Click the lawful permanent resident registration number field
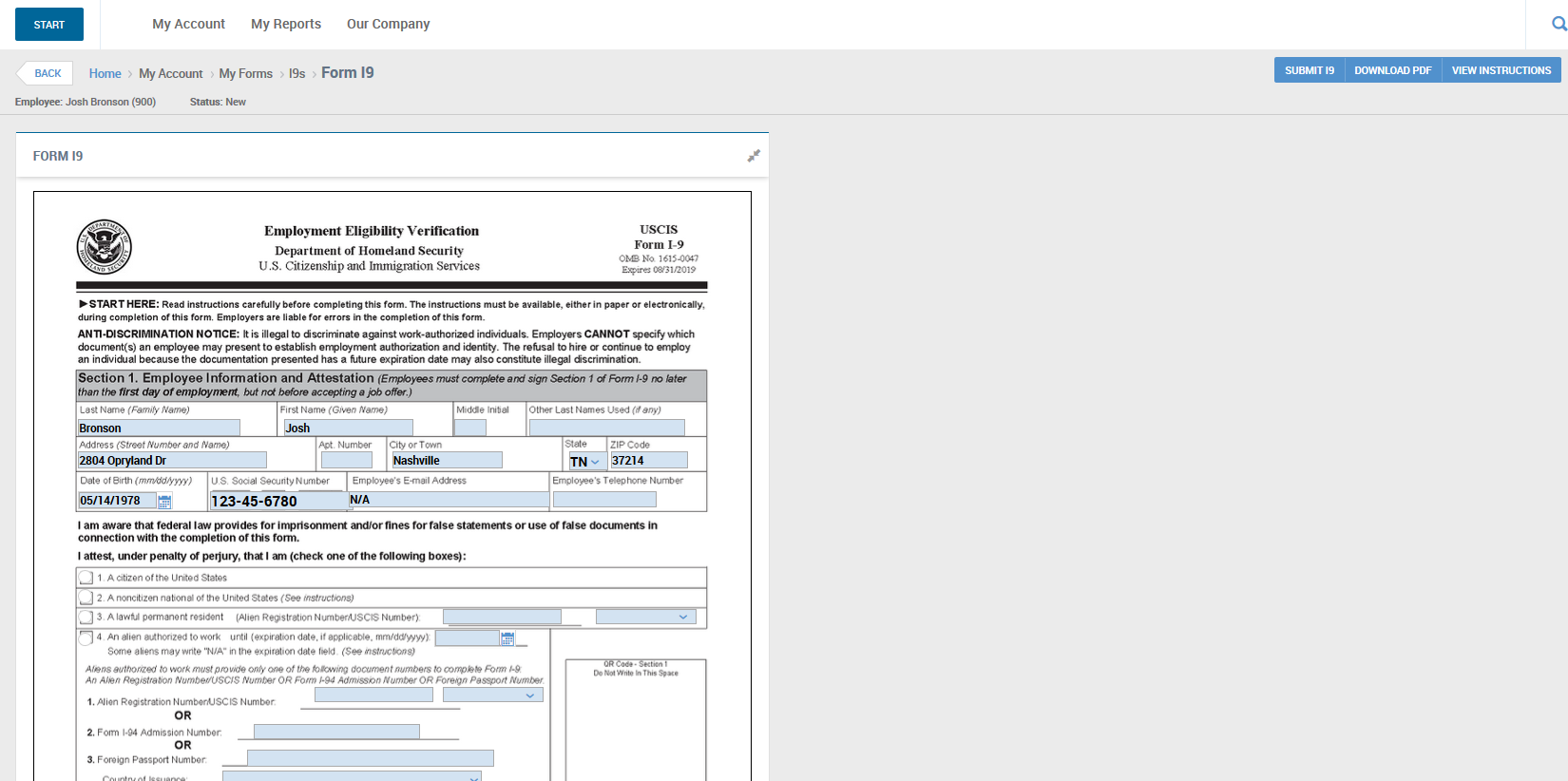The width and height of the screenshot is (1568, 781). coord(502,617)
